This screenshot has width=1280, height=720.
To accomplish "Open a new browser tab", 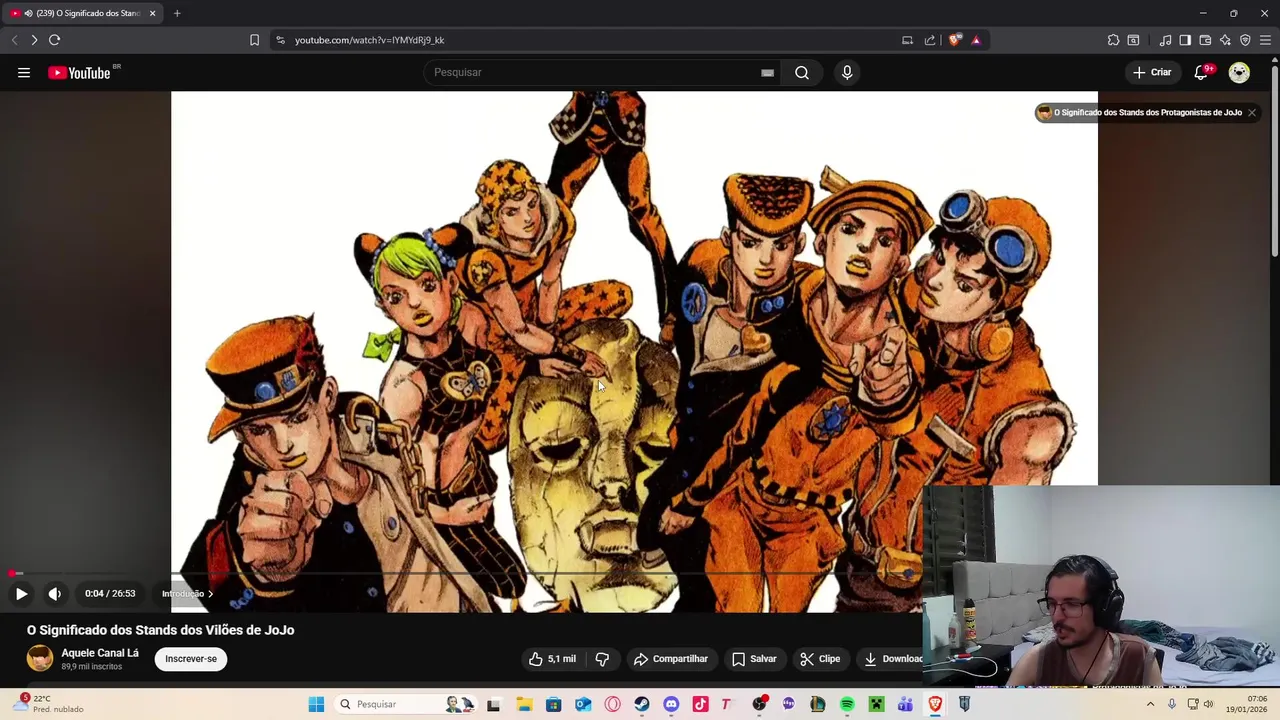I will pos(177,13).
